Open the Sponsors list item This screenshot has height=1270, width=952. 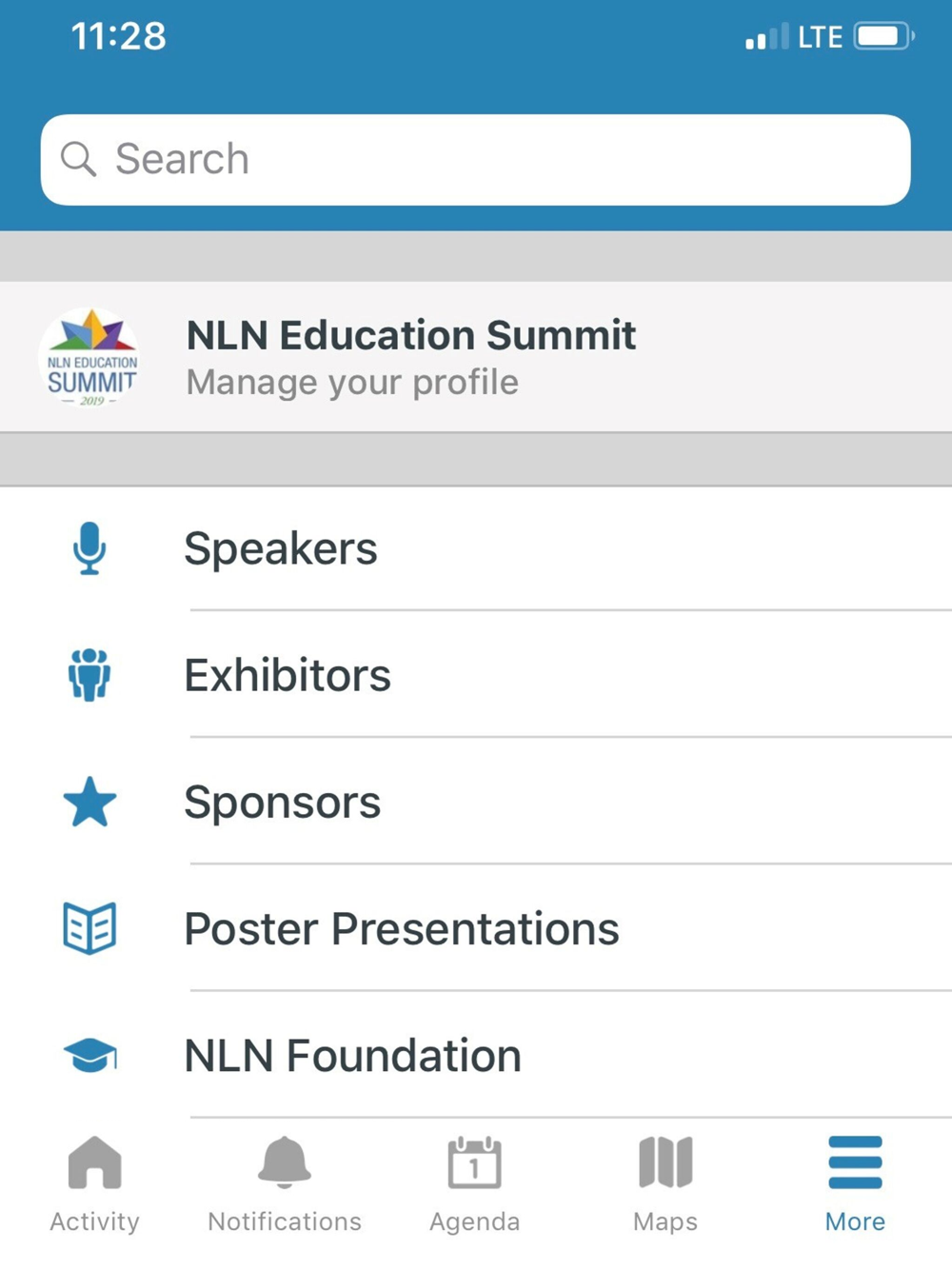click(x=476, y=802)
